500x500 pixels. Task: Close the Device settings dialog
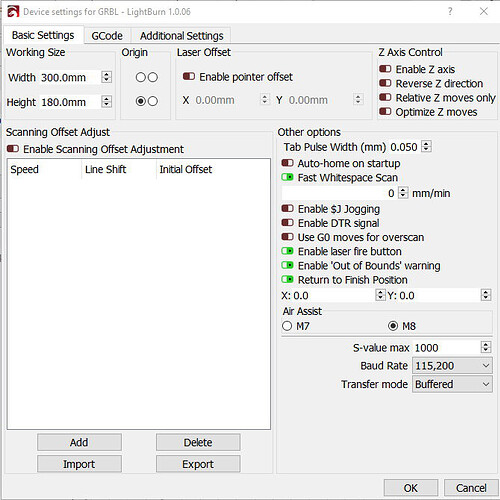(x=484, y=11)
